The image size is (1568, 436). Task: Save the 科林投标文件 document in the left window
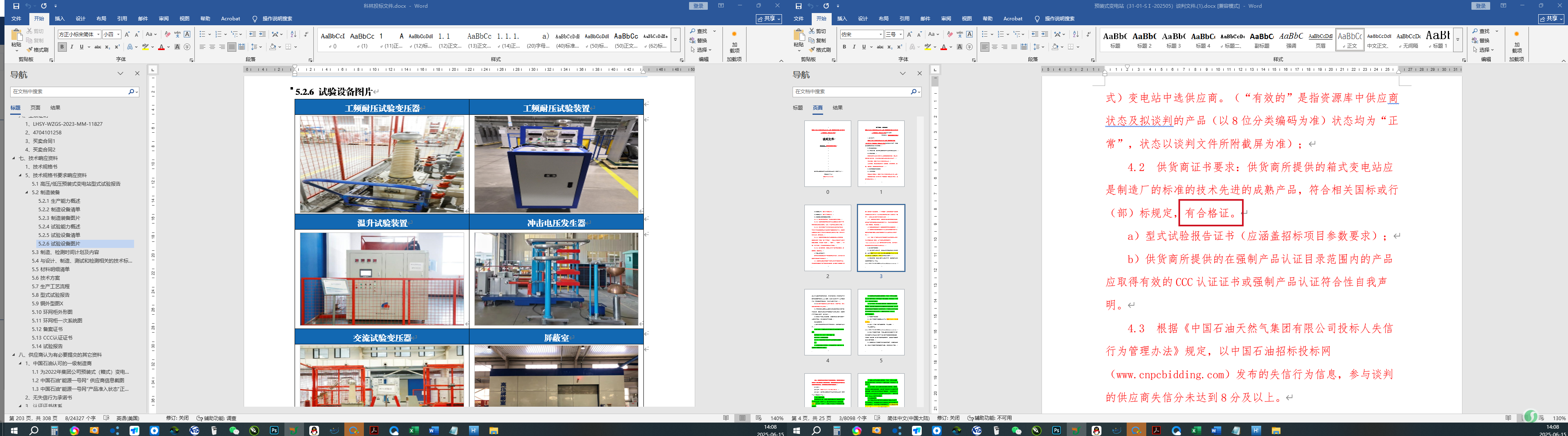coord(16,6)
